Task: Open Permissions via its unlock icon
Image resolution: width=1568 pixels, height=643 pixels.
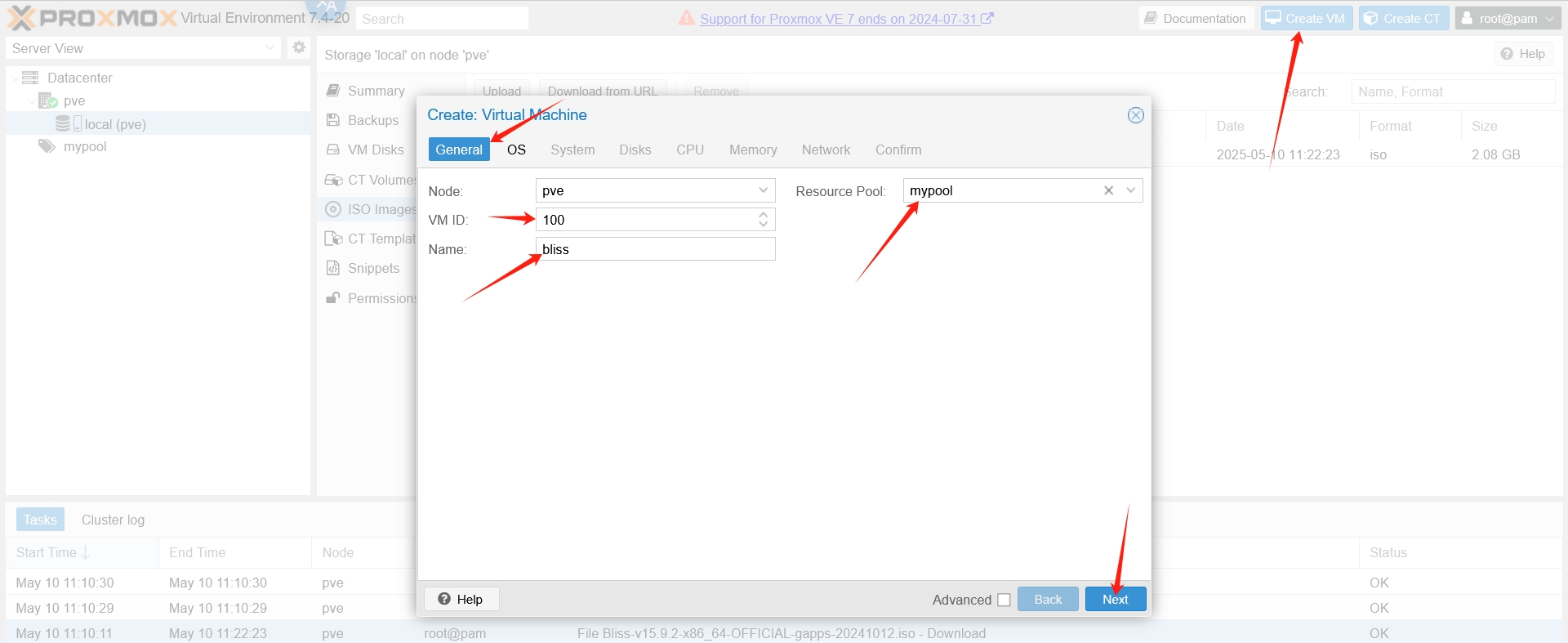Action: pyautogui.click(x=333, y=298)
